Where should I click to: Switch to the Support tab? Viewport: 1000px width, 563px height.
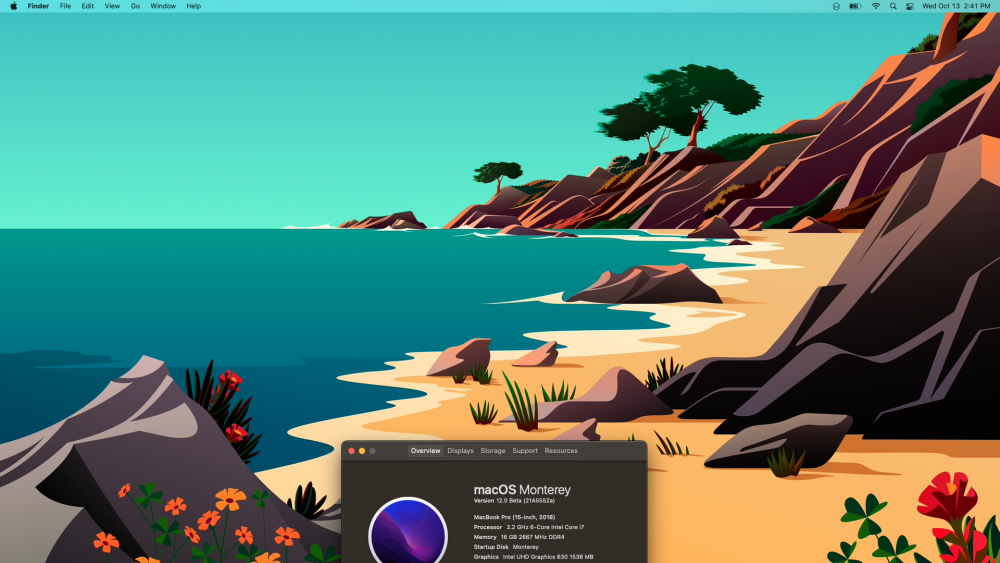[x=525, y=451]
